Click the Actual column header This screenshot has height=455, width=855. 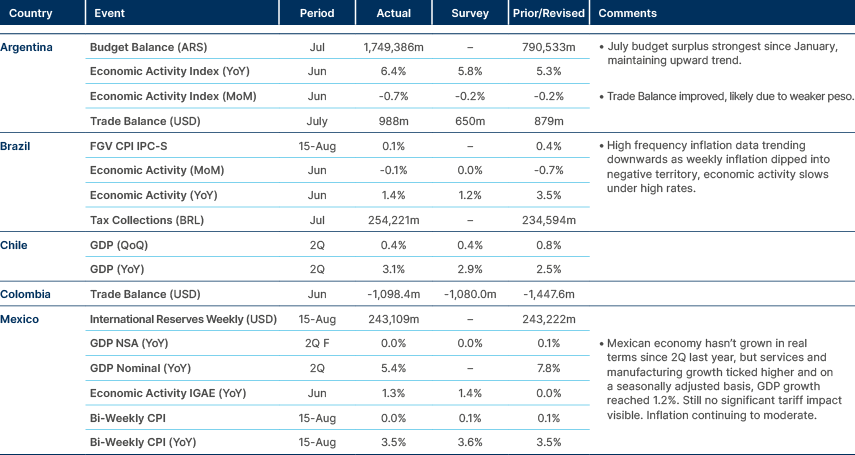point(394,13)
